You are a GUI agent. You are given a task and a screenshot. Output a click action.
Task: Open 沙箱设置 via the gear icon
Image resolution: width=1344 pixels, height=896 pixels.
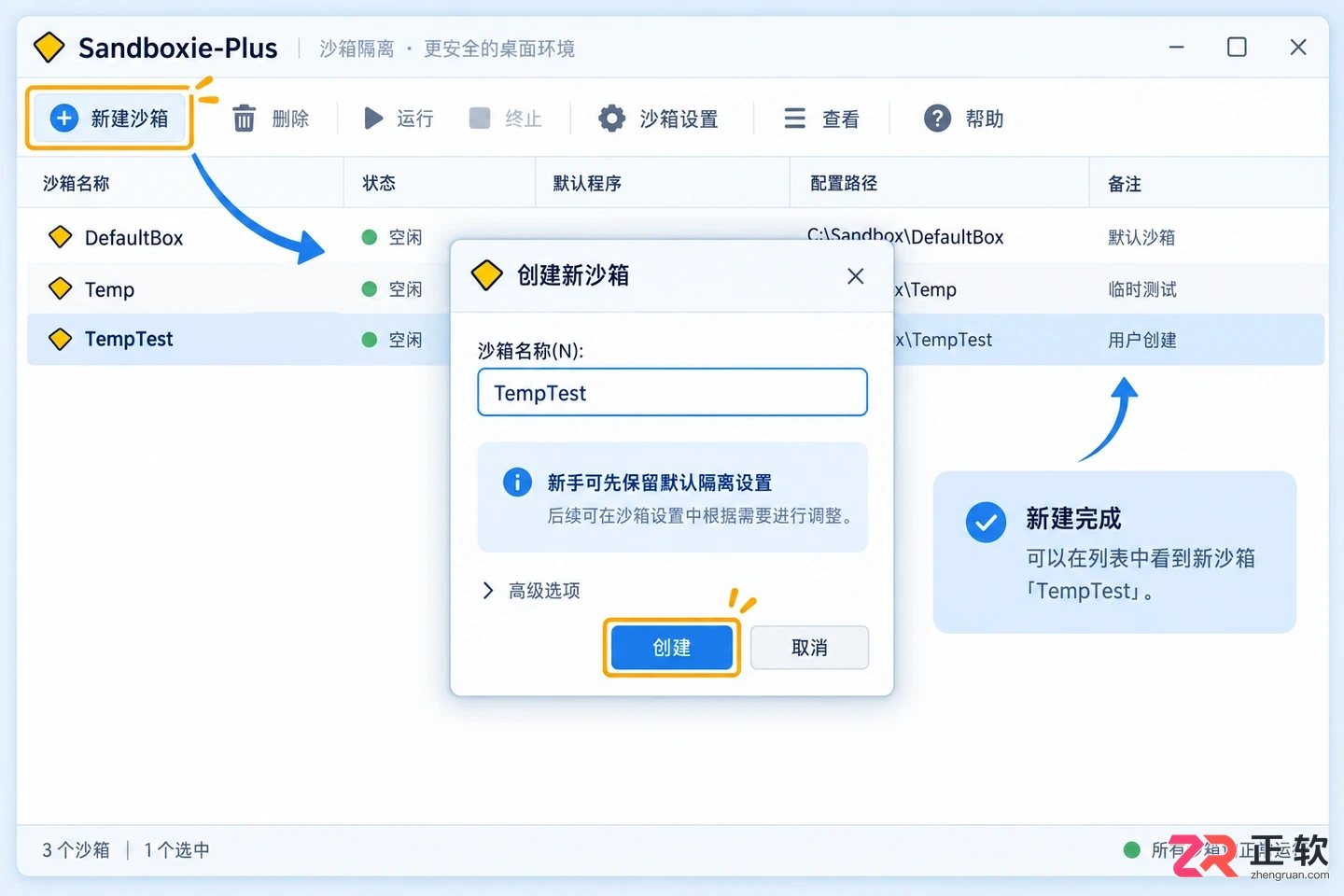(x=612, y=119)
